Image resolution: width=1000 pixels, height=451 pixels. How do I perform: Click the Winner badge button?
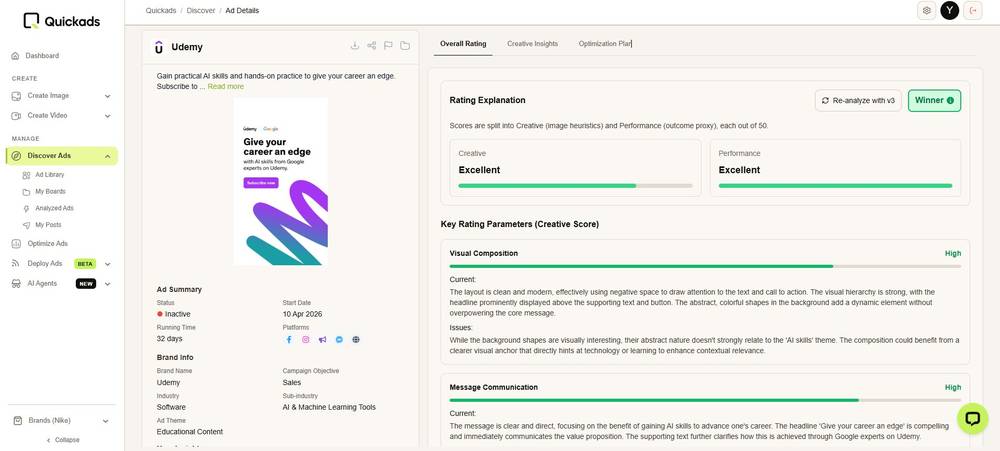934,101
